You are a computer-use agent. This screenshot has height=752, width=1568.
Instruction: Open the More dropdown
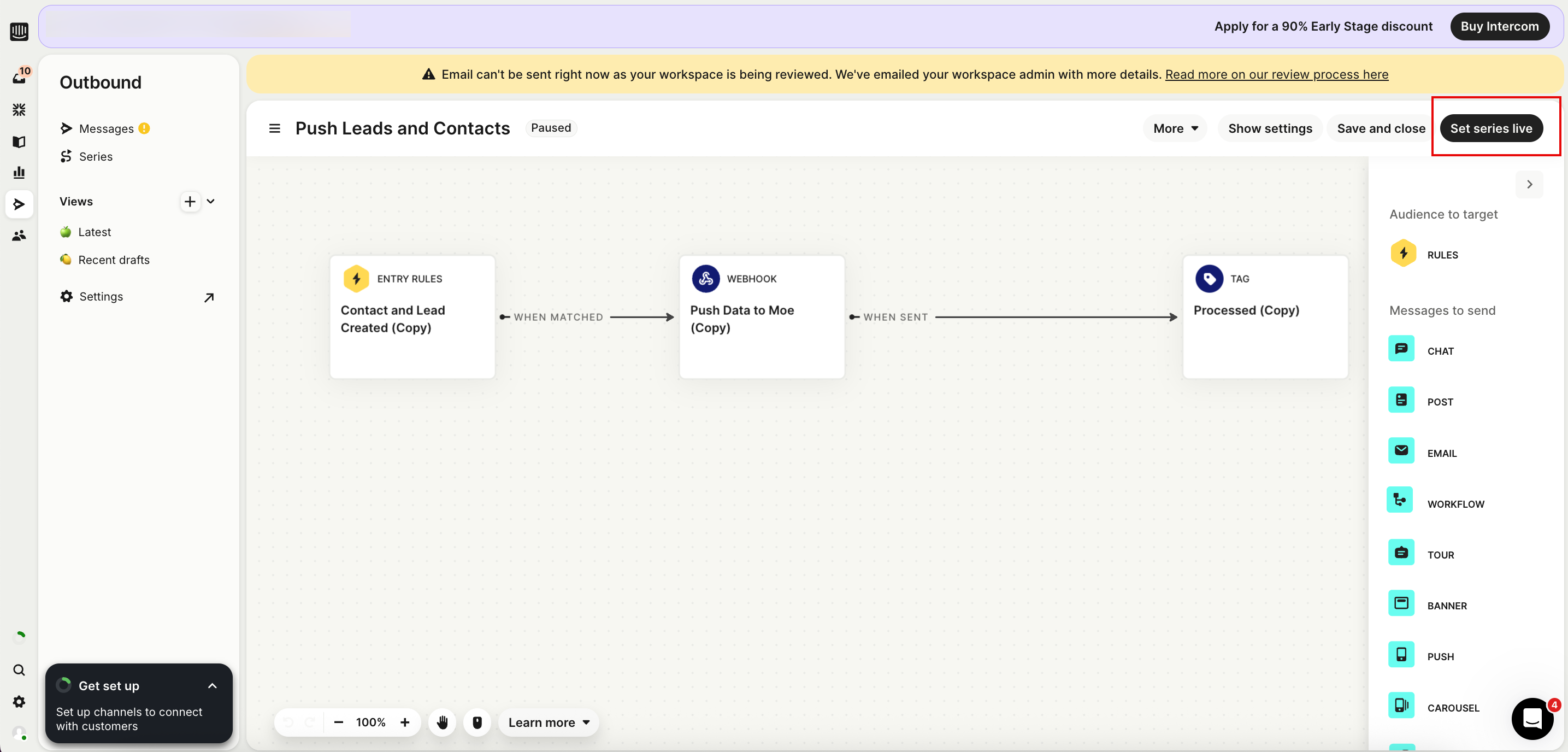1175,128
